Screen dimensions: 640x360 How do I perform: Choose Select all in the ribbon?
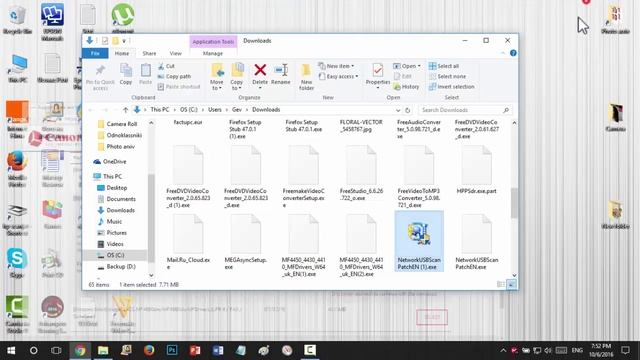pos(444,66)
